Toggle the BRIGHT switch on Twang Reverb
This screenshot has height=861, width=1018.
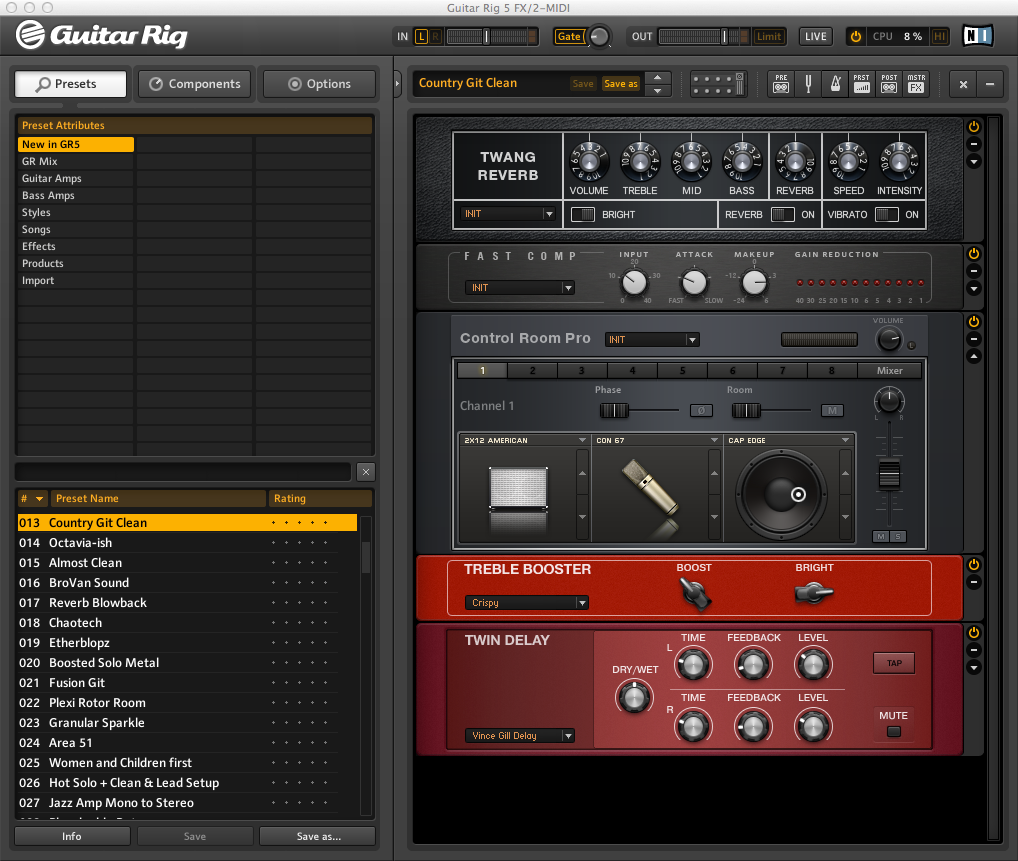[x=582, y=214]
